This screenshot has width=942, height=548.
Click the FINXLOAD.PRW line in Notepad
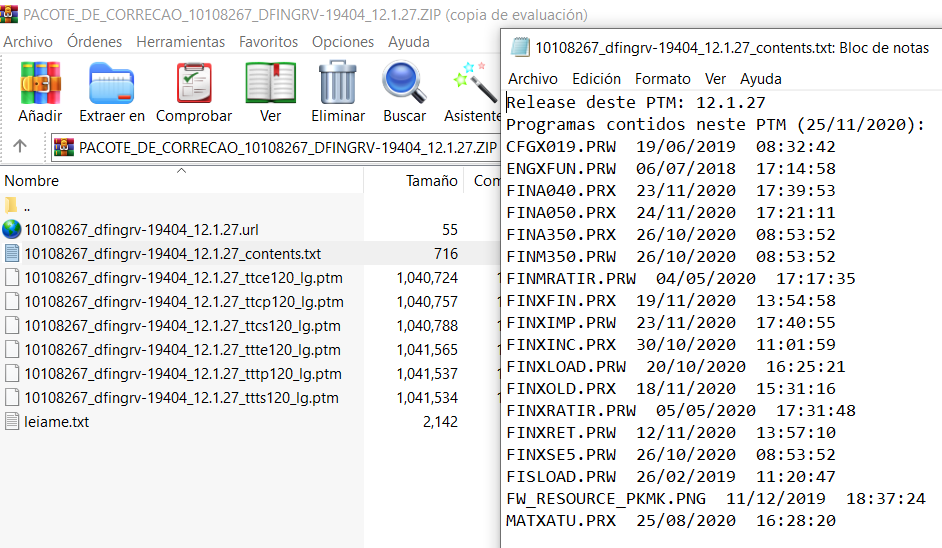pyautogui.click(x=675, y=367)
